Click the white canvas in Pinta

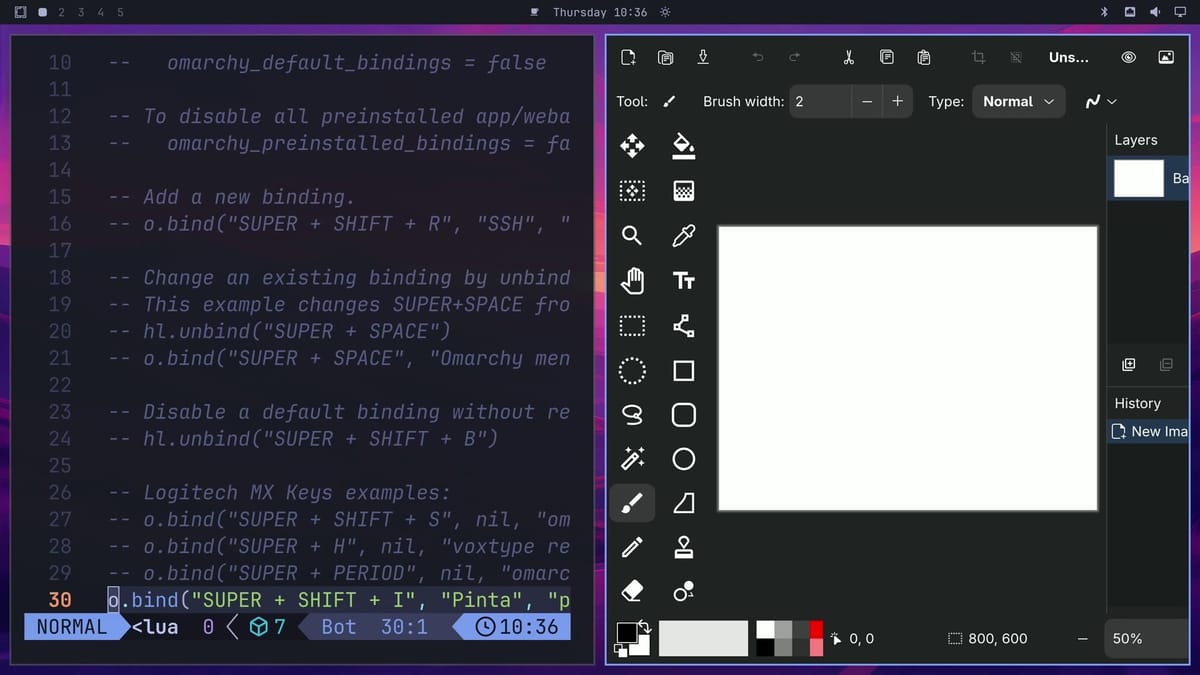click(908, 368)
